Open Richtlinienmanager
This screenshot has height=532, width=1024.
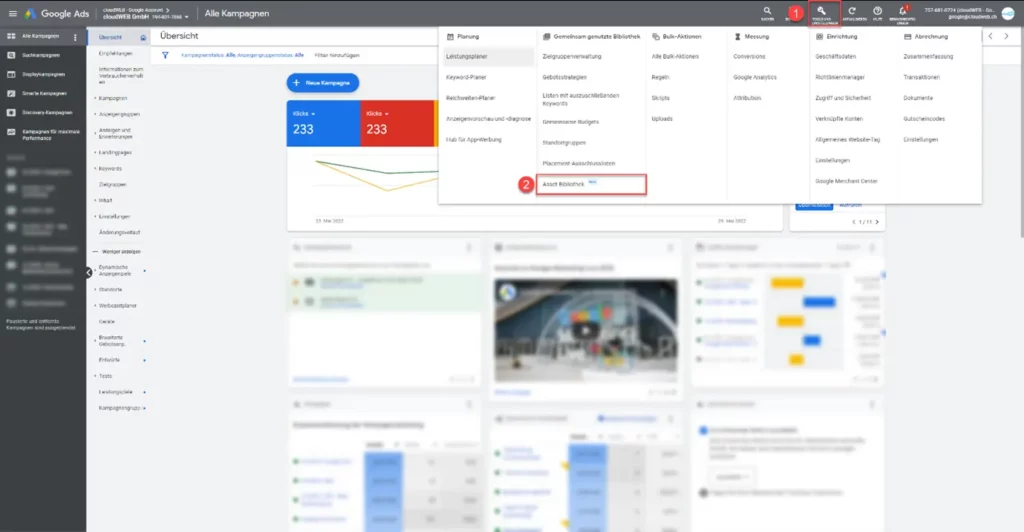(x=840, y=78)
